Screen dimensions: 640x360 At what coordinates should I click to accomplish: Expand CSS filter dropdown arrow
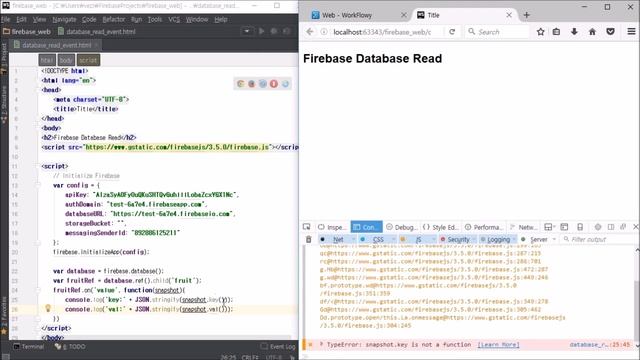393,239
